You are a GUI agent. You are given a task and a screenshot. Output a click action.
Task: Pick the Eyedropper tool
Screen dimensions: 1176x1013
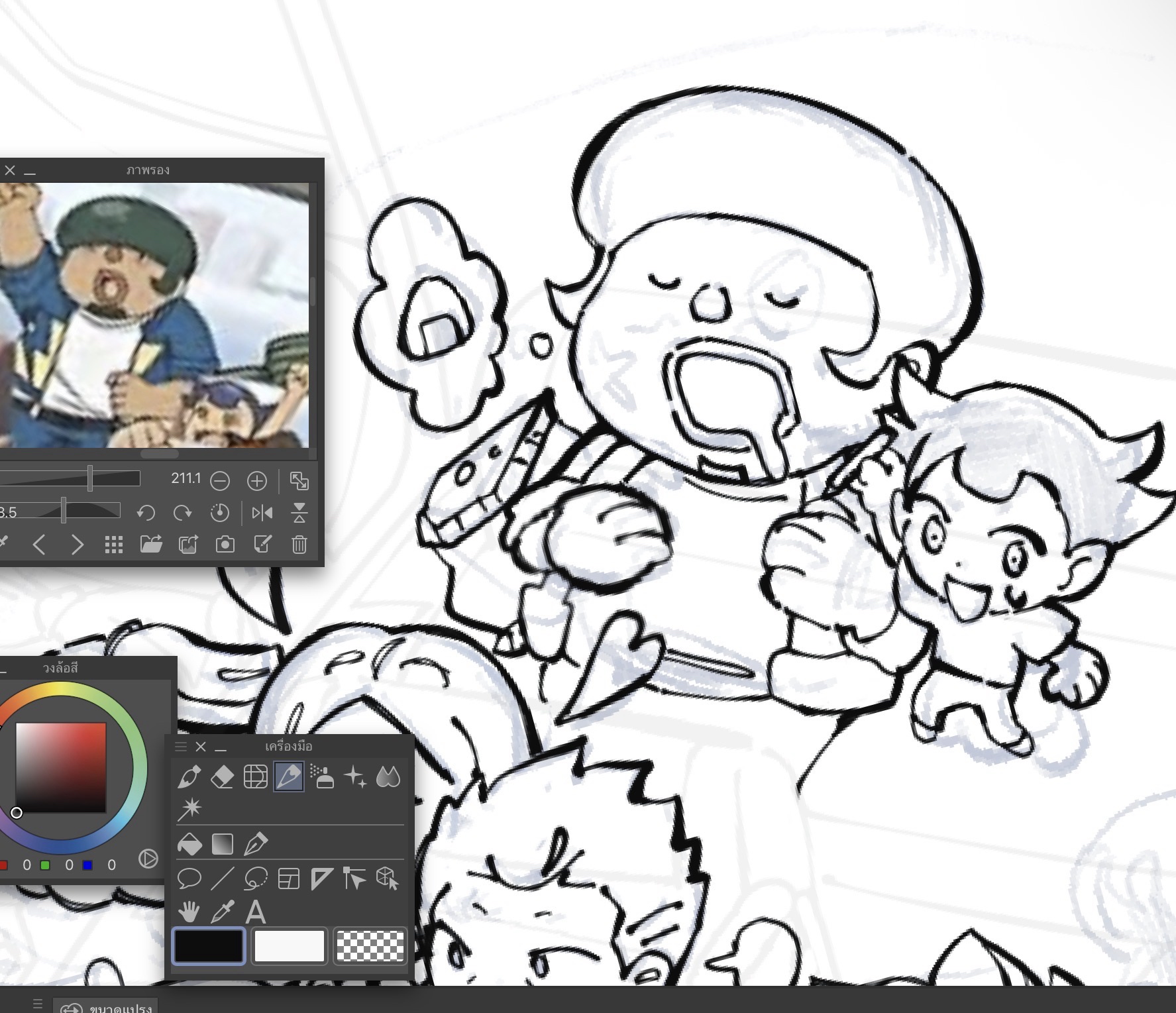click(x=222, y=912)
